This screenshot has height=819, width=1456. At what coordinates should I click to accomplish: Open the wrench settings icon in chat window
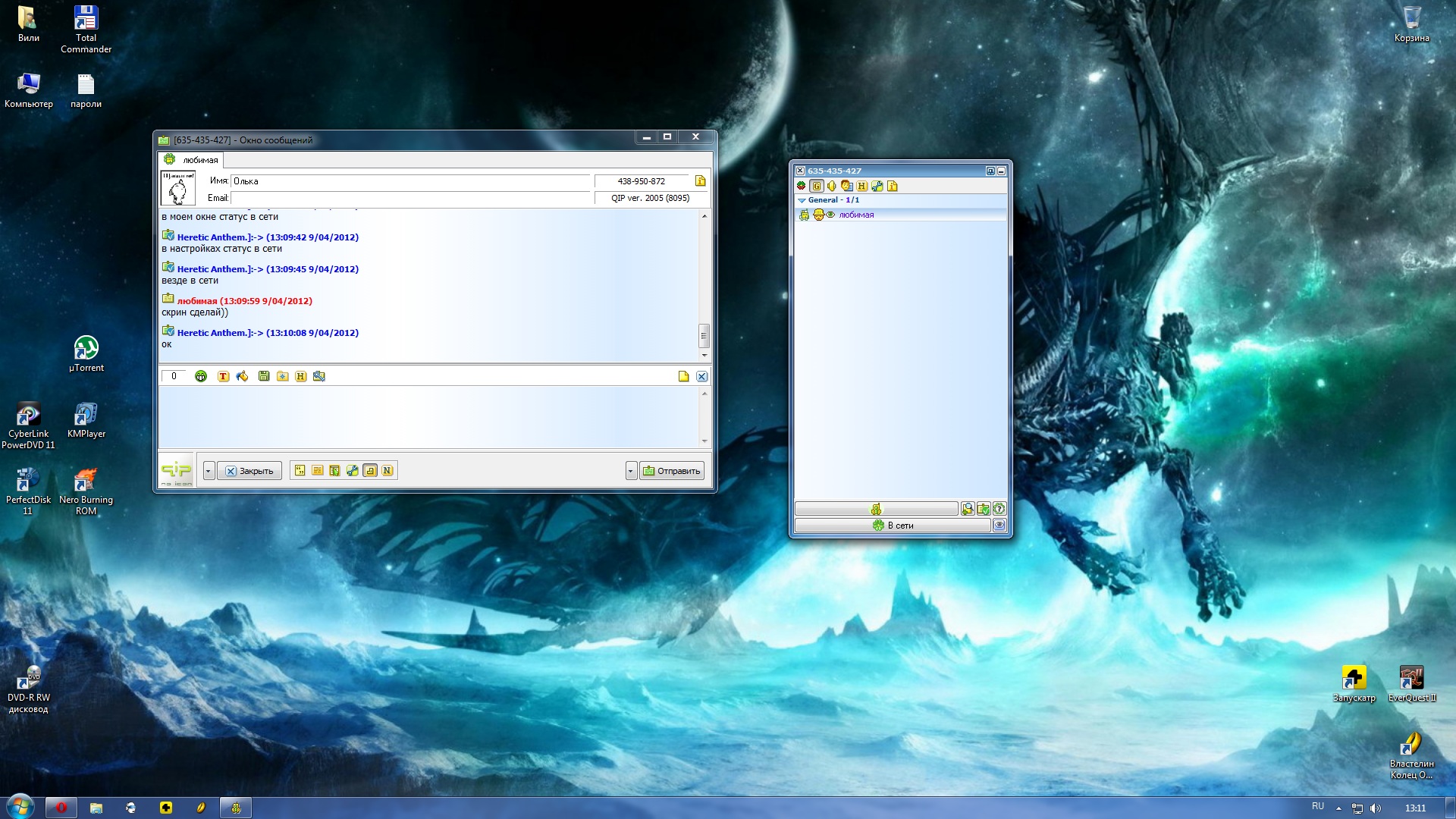point(352,471)
